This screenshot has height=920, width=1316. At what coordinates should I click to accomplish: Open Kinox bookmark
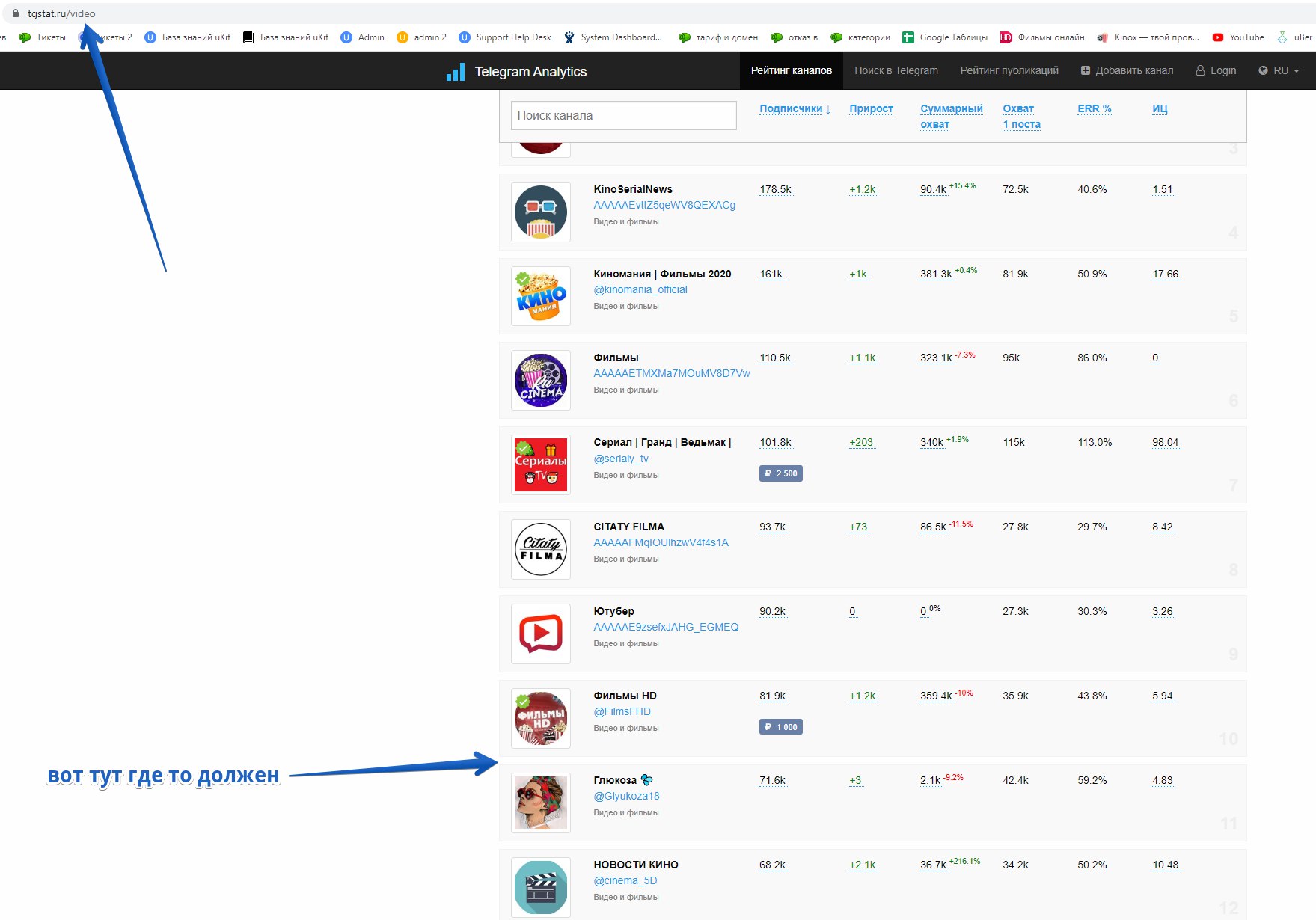(x=1148, y=37)
